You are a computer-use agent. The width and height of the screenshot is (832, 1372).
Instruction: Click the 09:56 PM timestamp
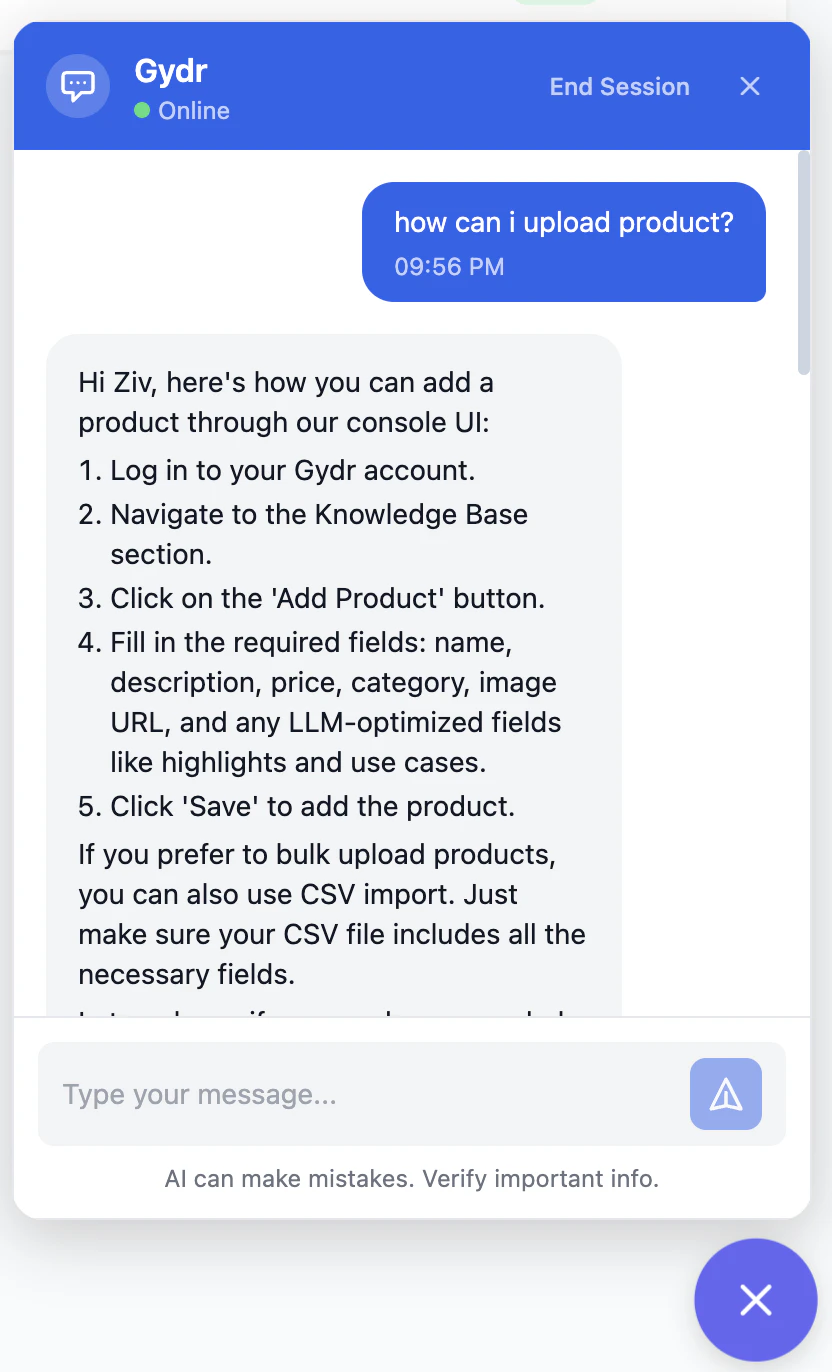(449, 267)
